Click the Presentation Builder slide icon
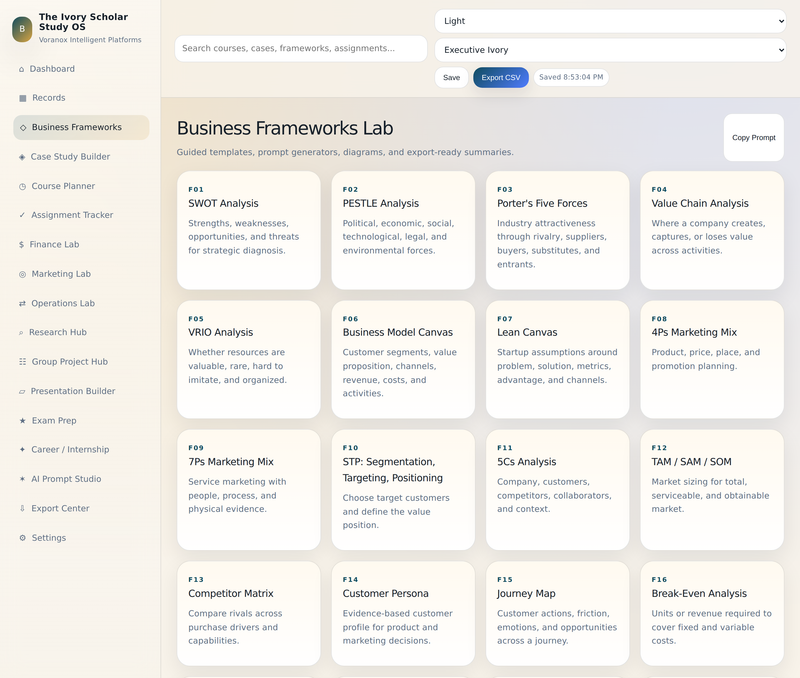 (22, 391)
